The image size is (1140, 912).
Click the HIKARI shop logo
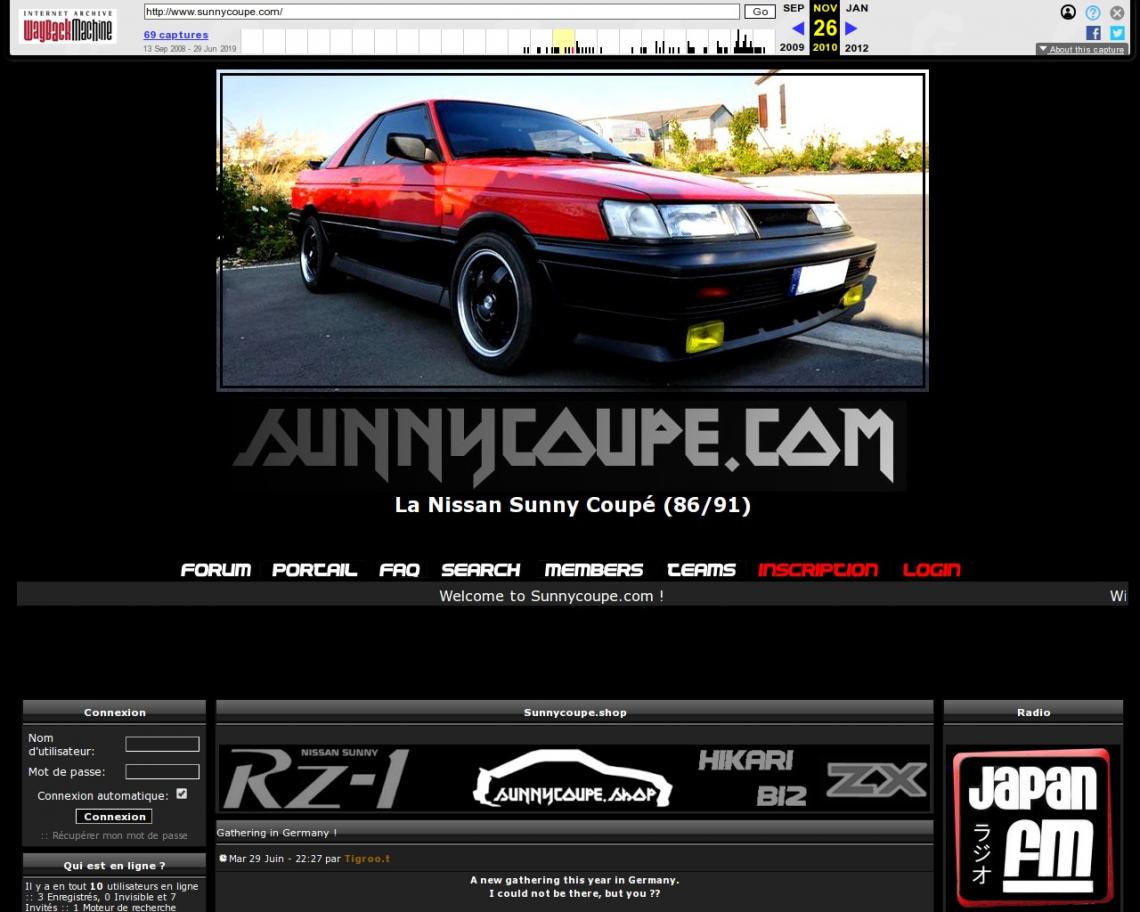(745, 761)
